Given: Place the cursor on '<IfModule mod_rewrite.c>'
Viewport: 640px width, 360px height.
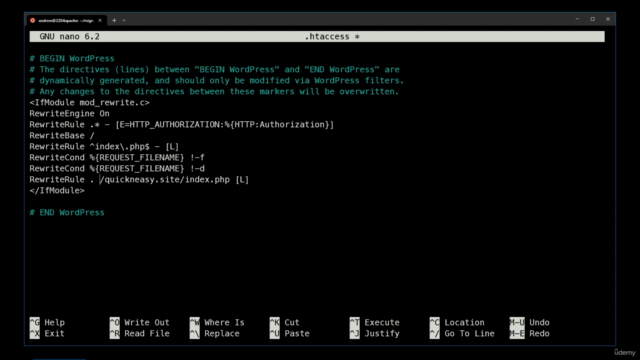Looking at the screenshot, I should [89, 102].
